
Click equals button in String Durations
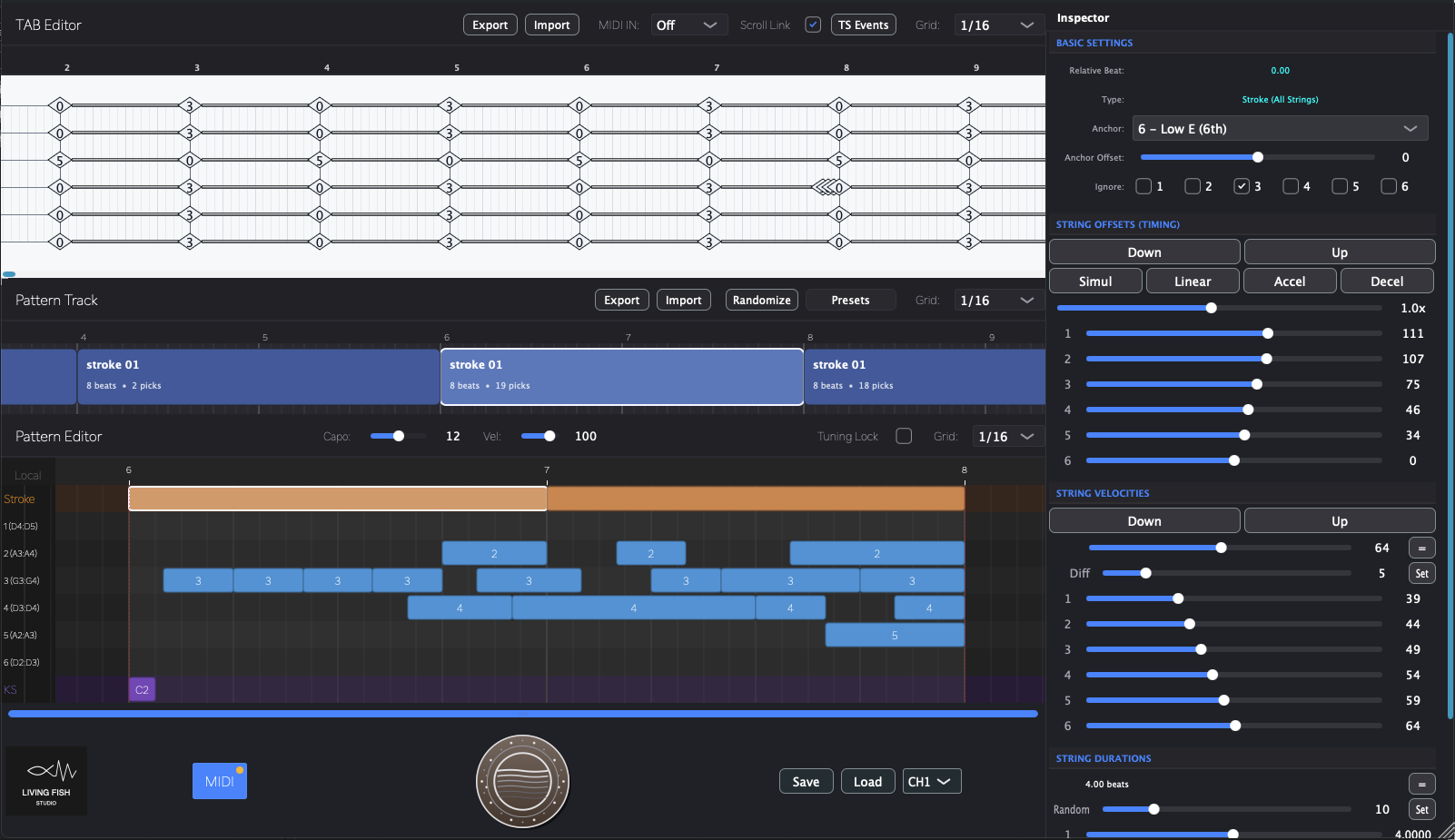1421,784
